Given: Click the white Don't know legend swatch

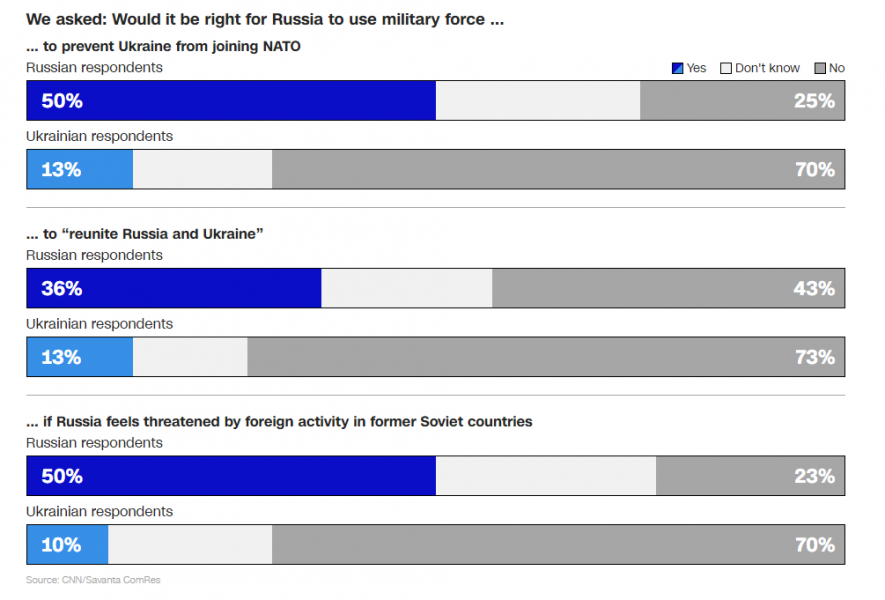Looking at the screenshot, I should click(726, 68).
